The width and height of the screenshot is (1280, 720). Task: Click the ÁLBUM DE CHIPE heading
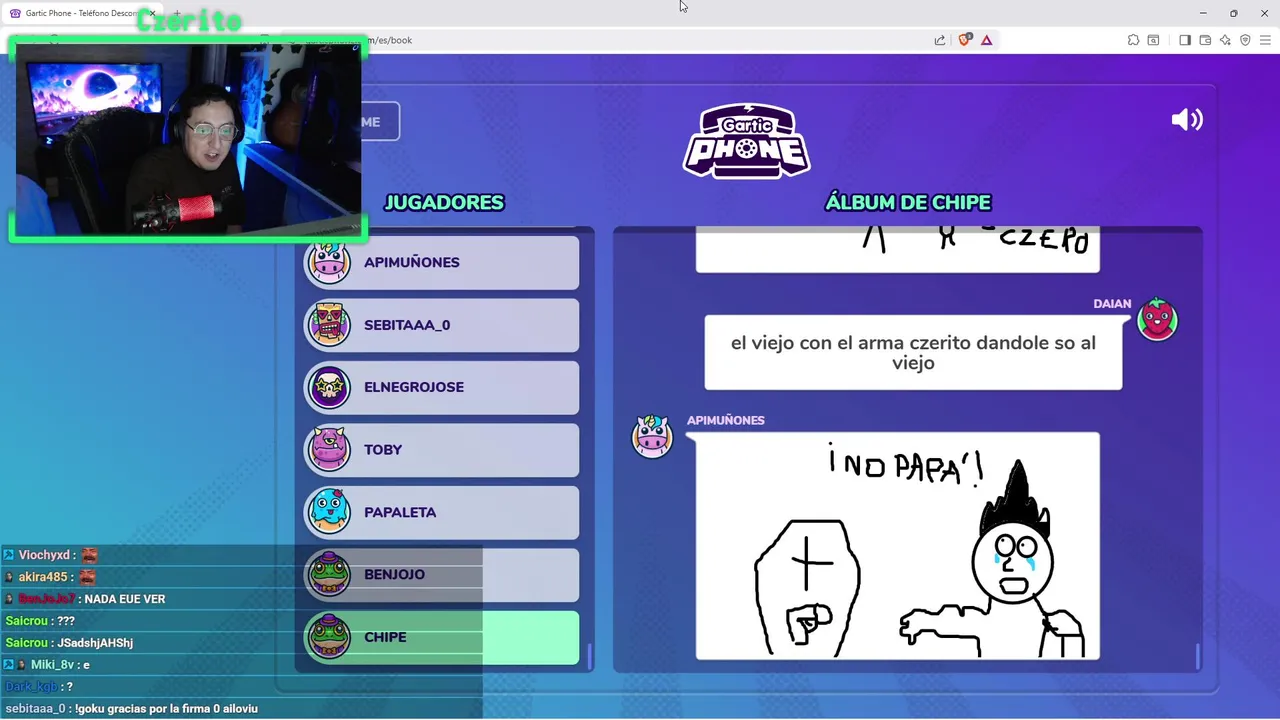(908, 203)
